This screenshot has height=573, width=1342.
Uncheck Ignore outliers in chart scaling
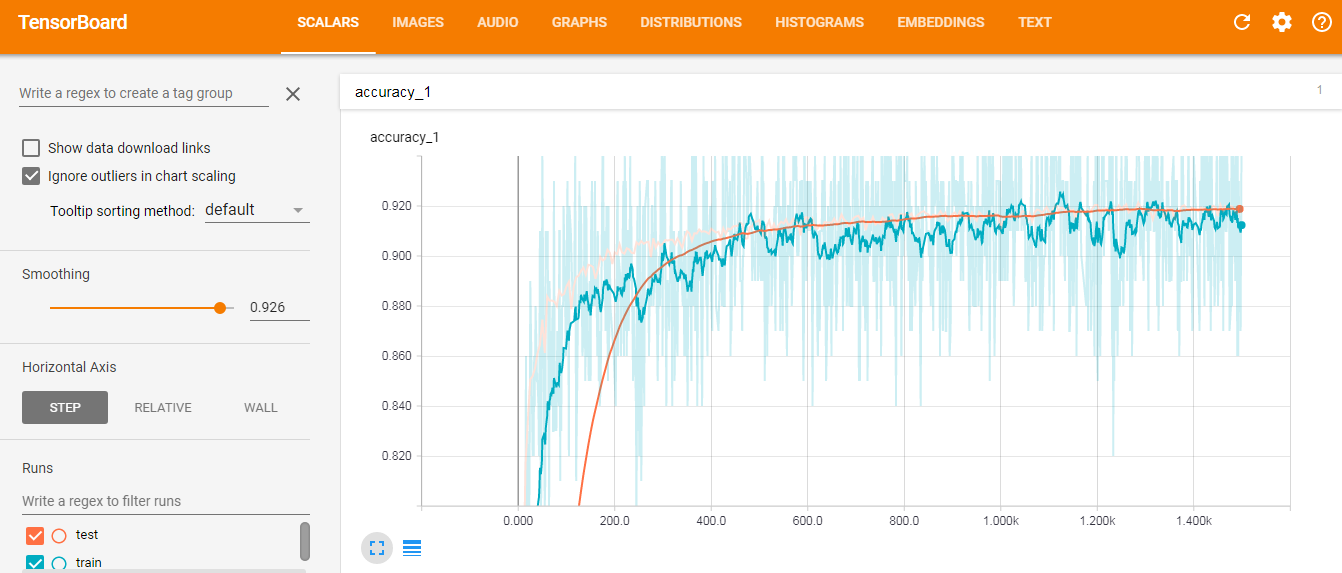(31, 176)
